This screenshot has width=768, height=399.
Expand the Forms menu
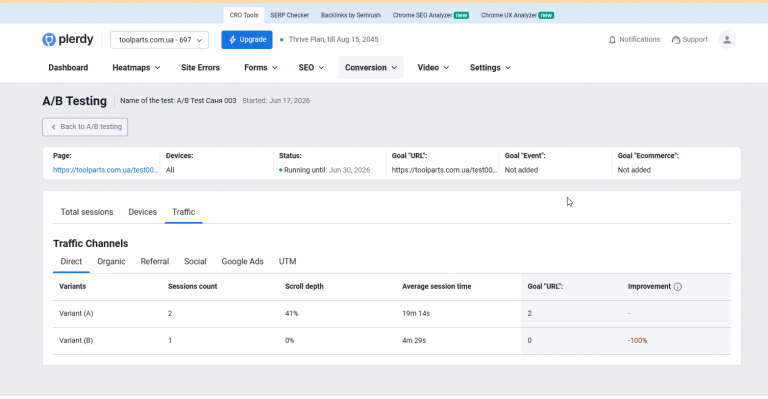261,68
